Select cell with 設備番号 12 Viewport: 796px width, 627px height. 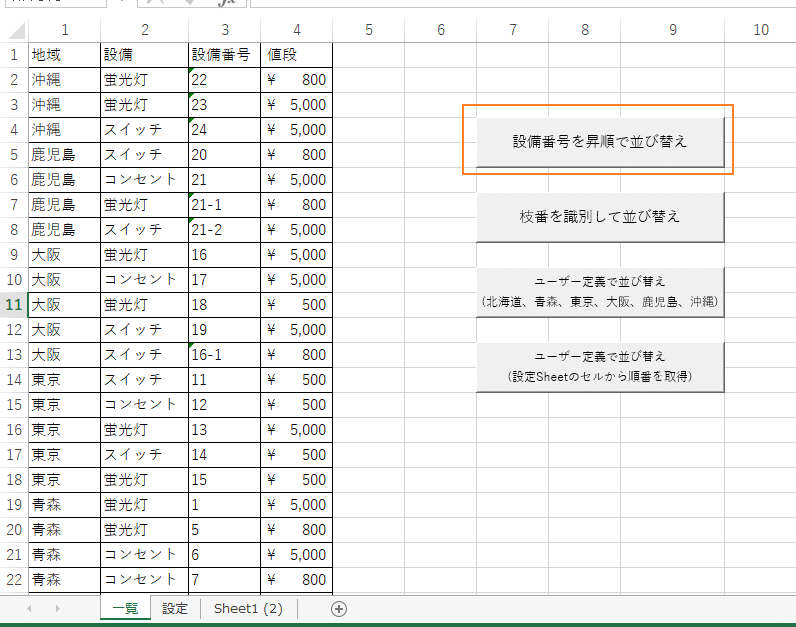[x=224, y=405]
